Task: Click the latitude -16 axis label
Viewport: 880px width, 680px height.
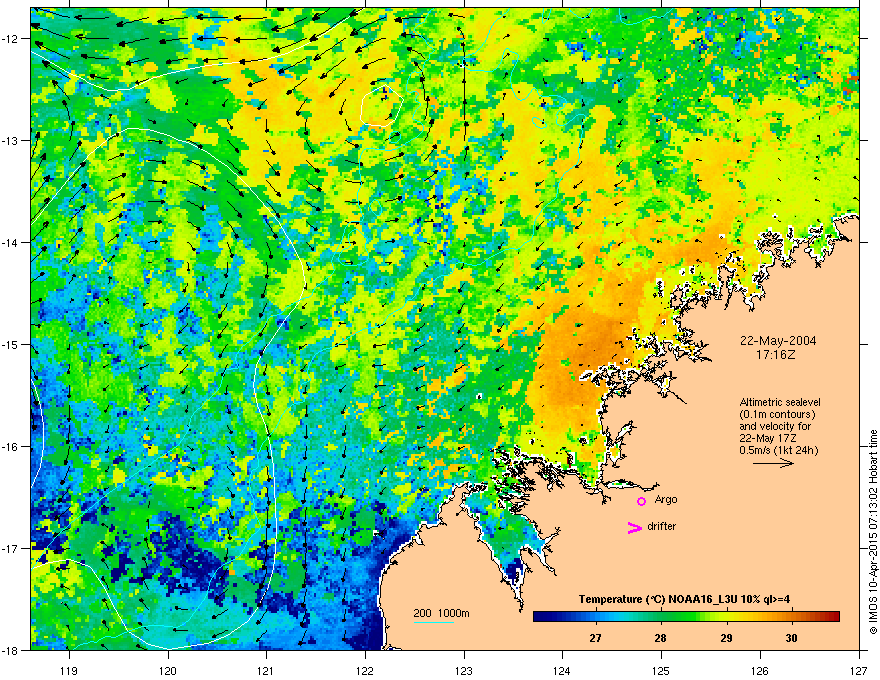Action: pyautogui.click(x=10, y=447)
